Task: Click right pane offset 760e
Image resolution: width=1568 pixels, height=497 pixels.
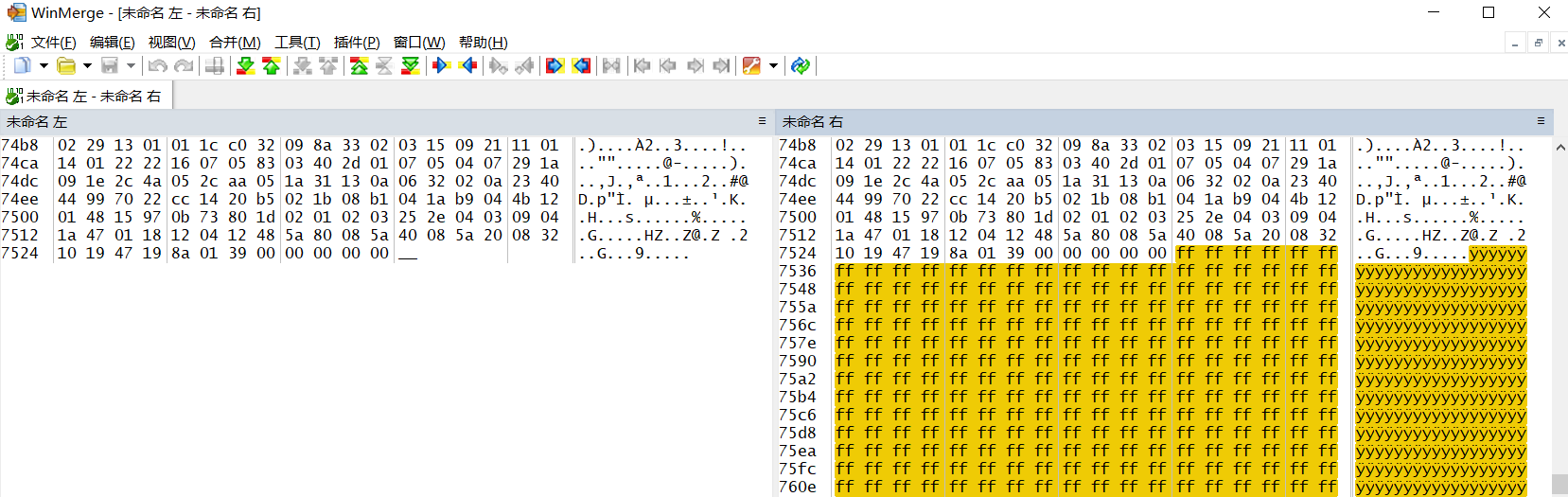Action: 798,487
